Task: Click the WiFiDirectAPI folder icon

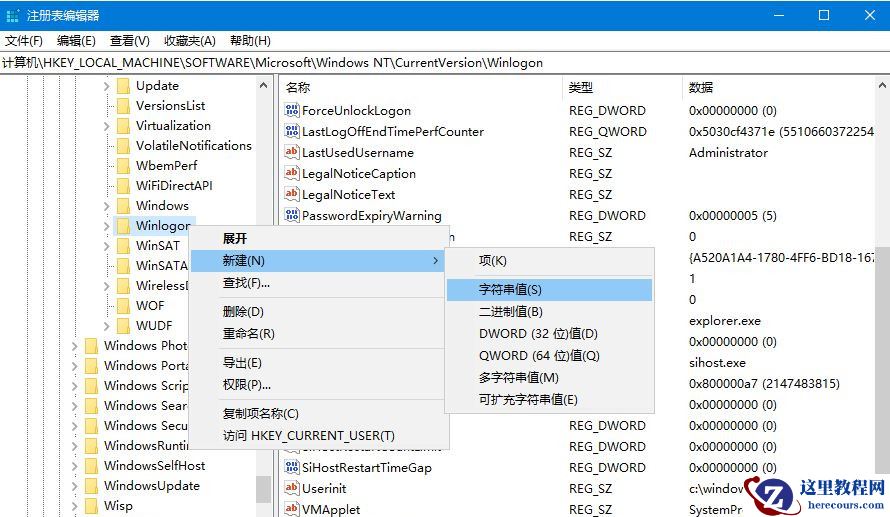Action: point(123,186)
